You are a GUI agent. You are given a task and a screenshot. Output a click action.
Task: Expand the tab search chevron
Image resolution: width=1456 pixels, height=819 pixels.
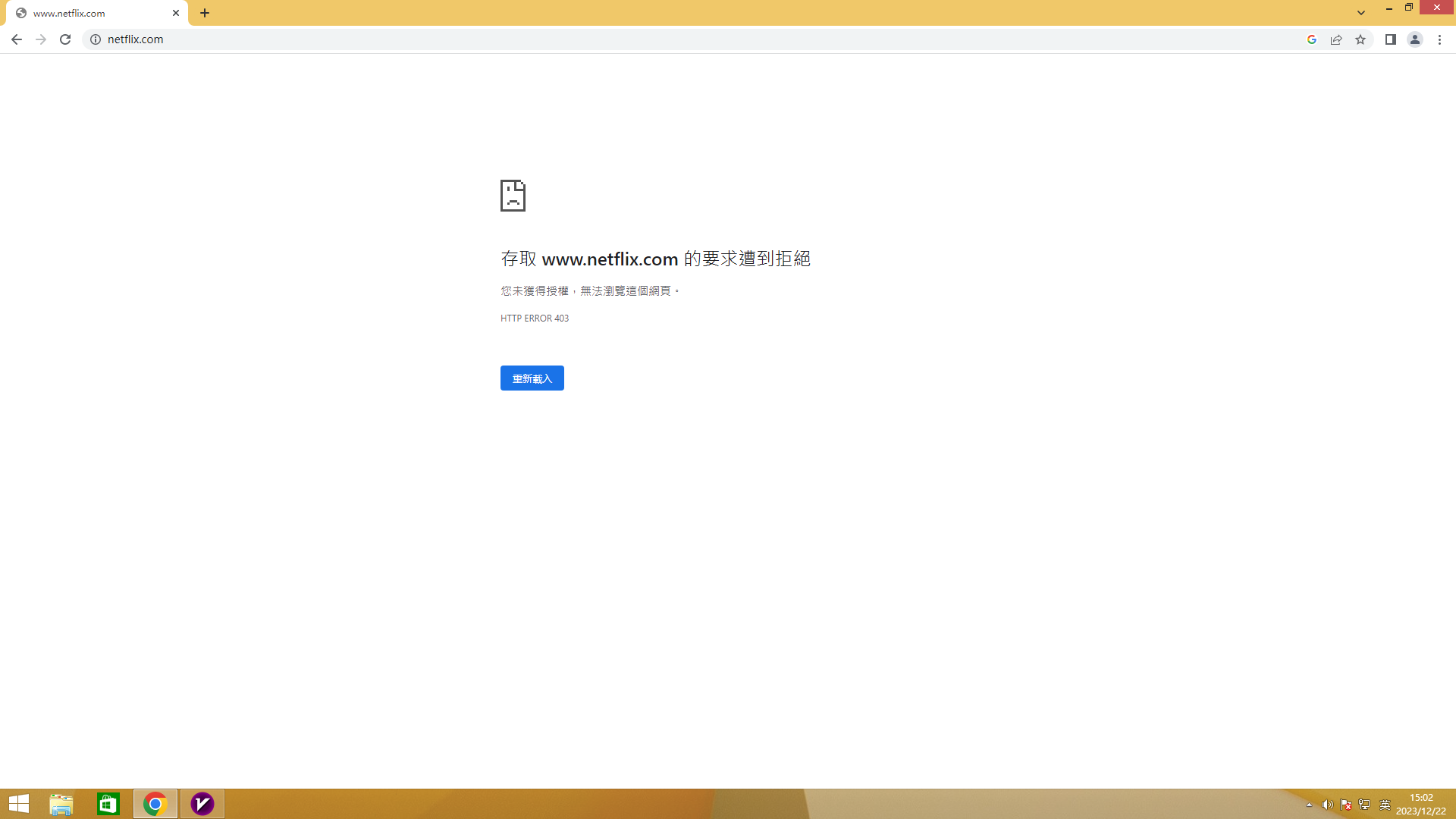pyautogui.click(x=1361, y=13)
